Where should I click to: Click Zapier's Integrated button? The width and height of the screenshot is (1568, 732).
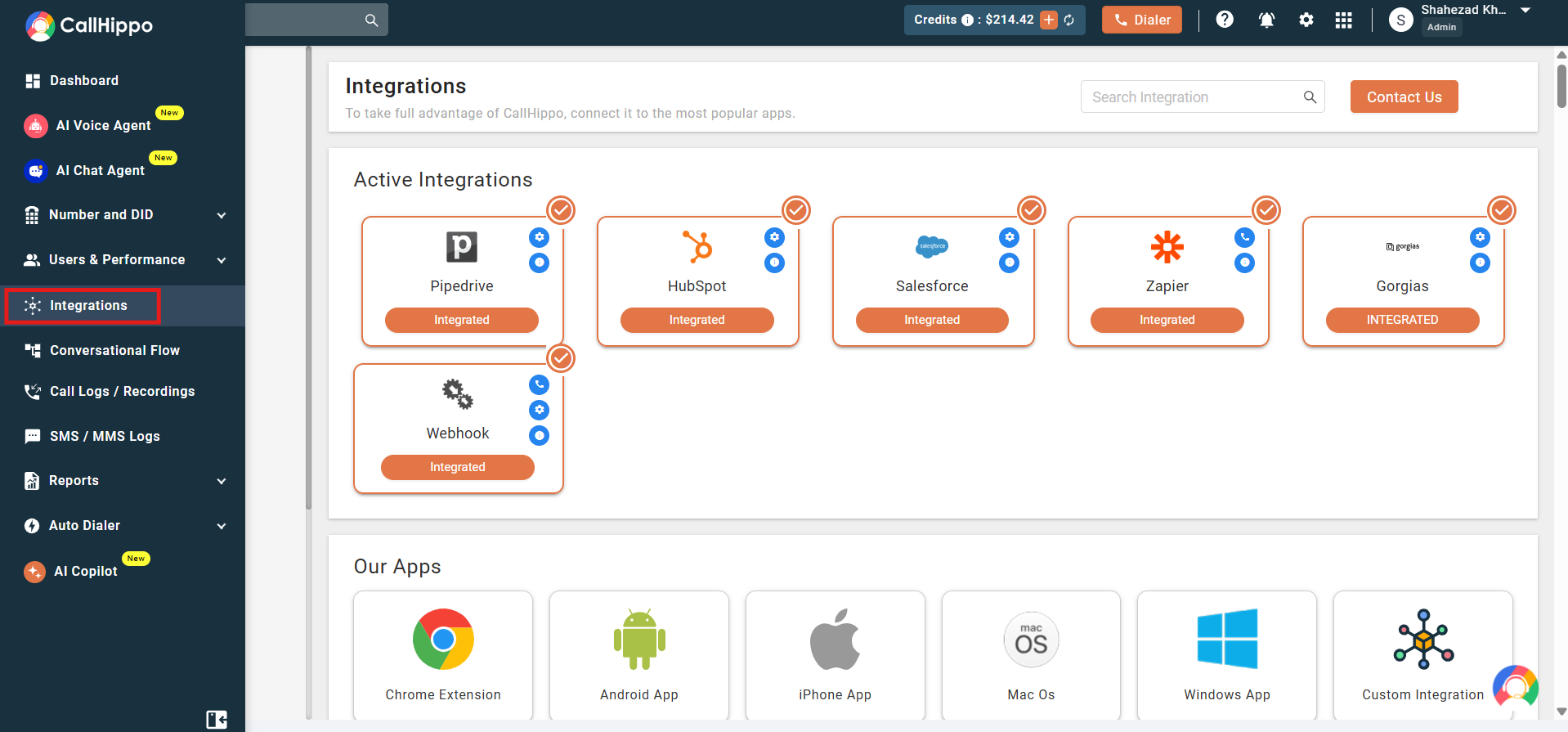pyautogui.click(x=1167, y=320)
